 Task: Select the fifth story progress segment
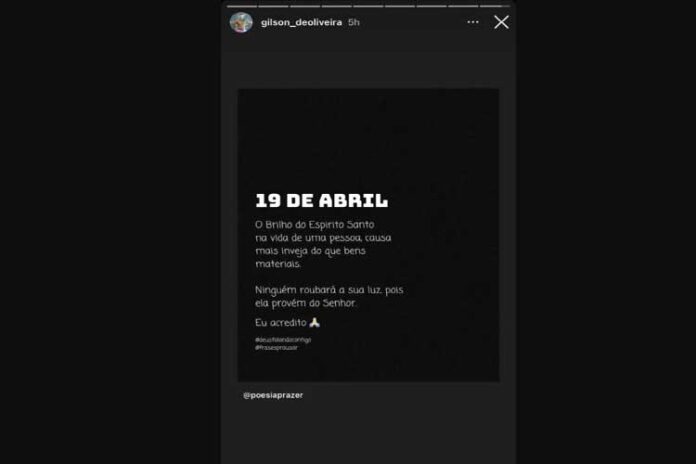368,6
